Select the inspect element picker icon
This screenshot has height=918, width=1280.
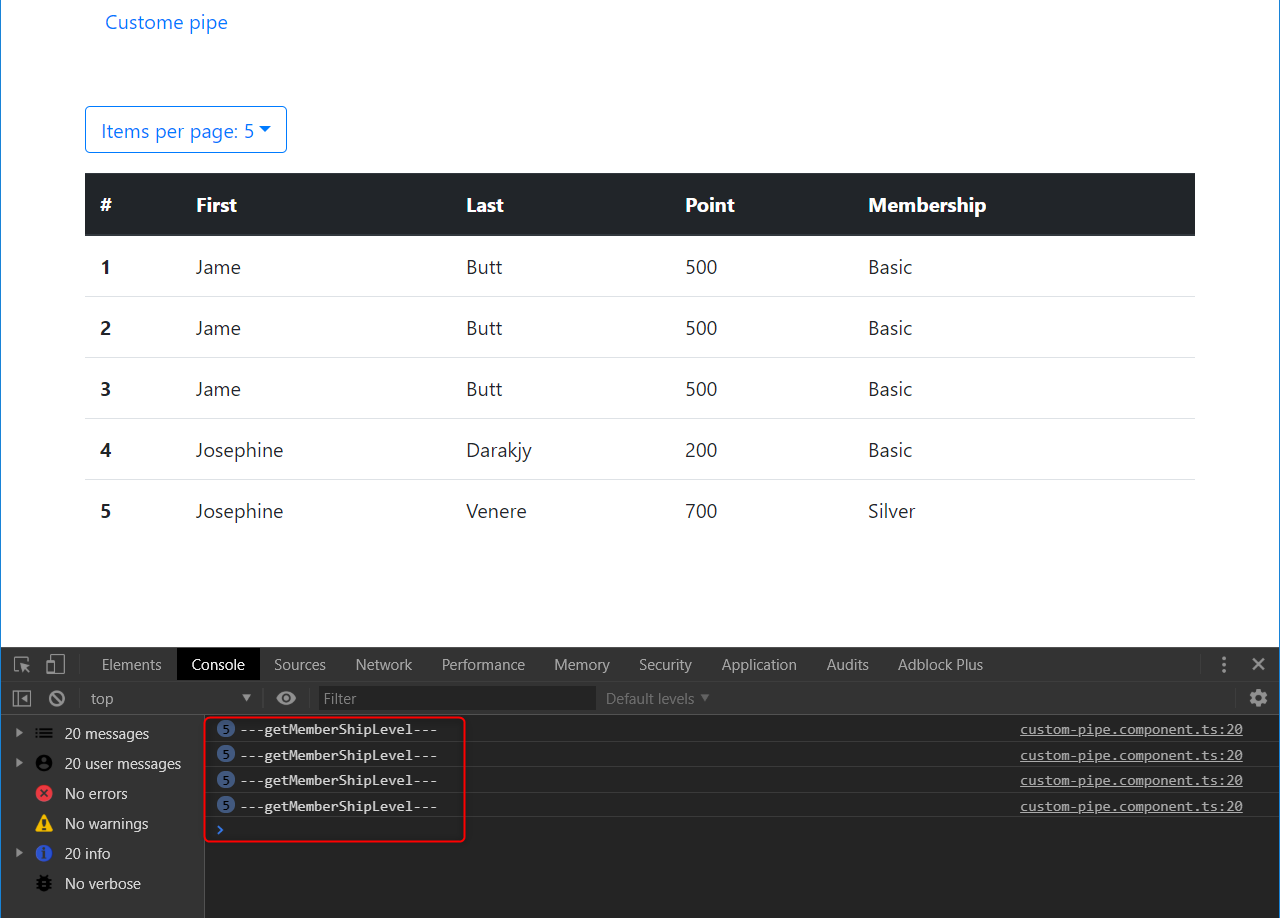pos(22,665)
